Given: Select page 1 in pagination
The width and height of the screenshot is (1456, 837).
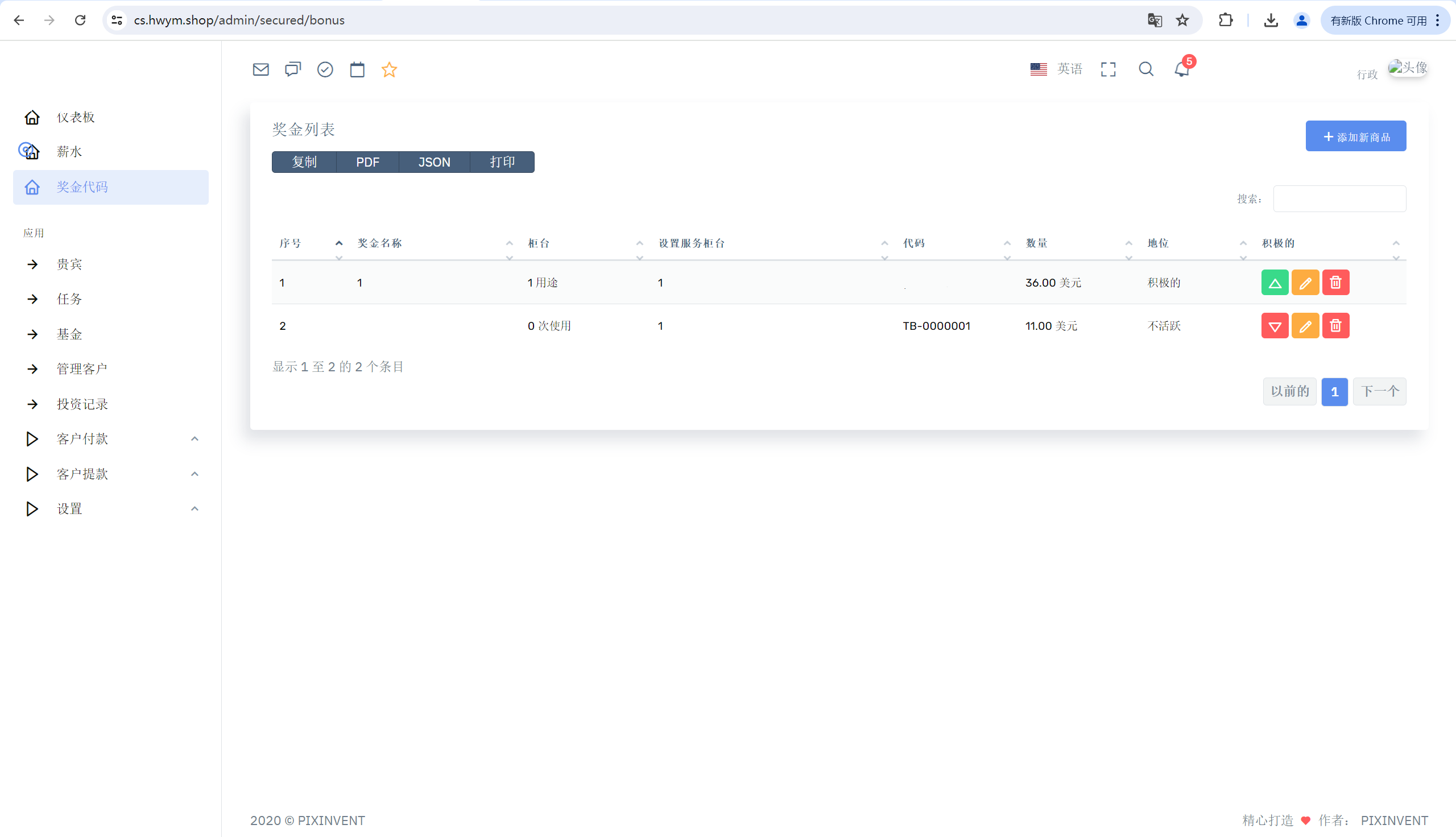Looking at the screenshot, I should click(1334, 391).
